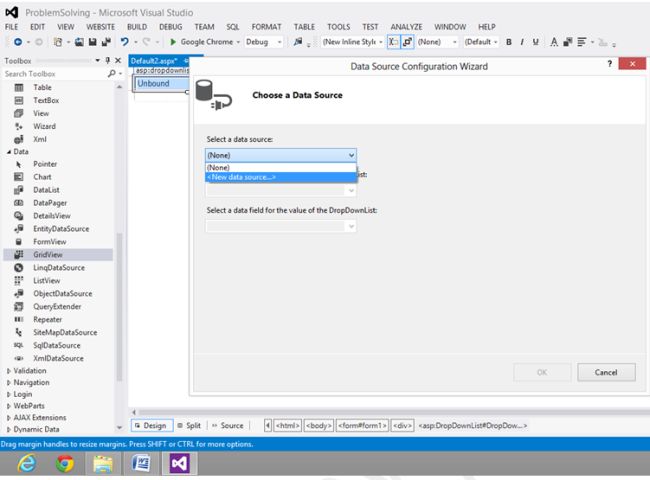The image size is (650, 480).
Task: Collapse the Data toolbox group
Action: point(9,152)
